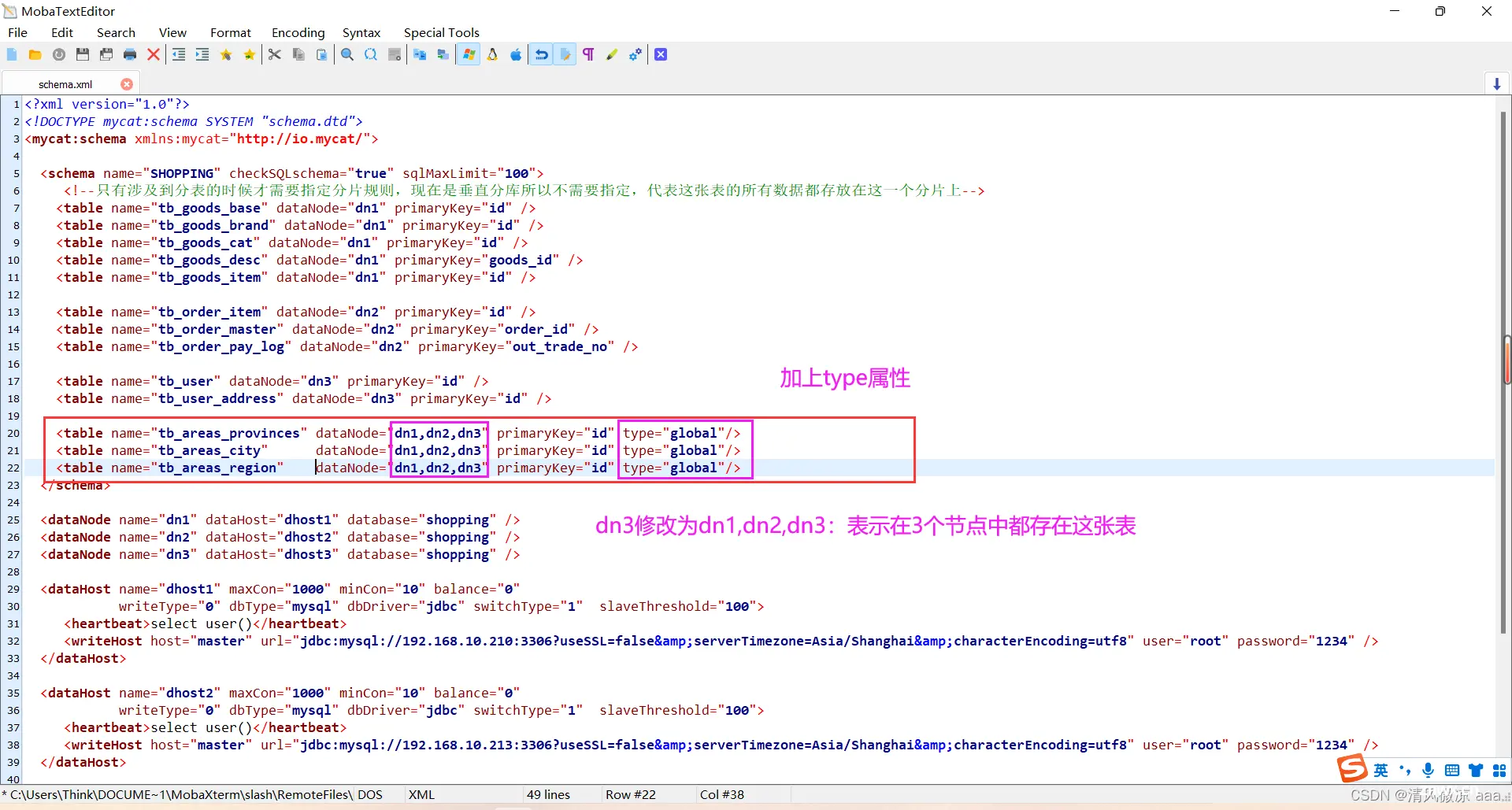
Task: Click the microphone icon in IME bar
Action: click(x=1429, y=771)
